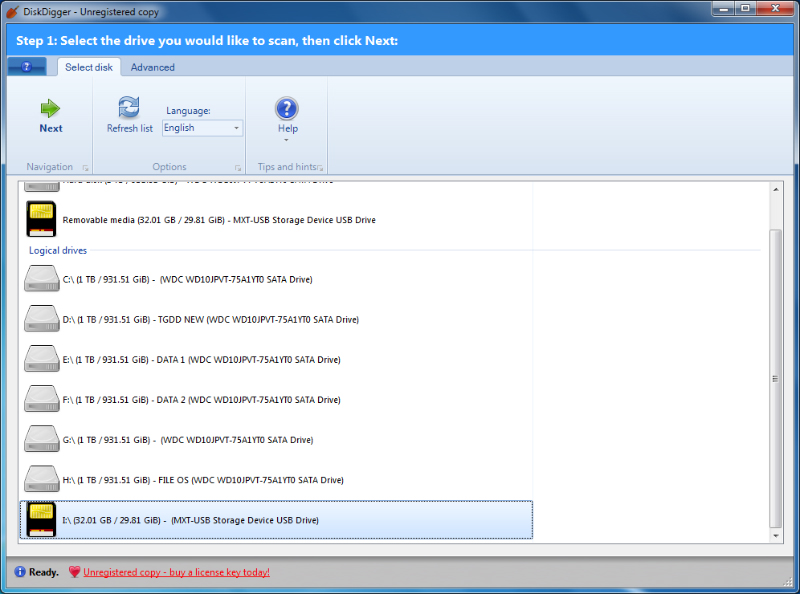Image resolution: width=800 pixels, height=594 pixels.
Task: Open the Navigation group dialog launcher
Action: (85, 168)
